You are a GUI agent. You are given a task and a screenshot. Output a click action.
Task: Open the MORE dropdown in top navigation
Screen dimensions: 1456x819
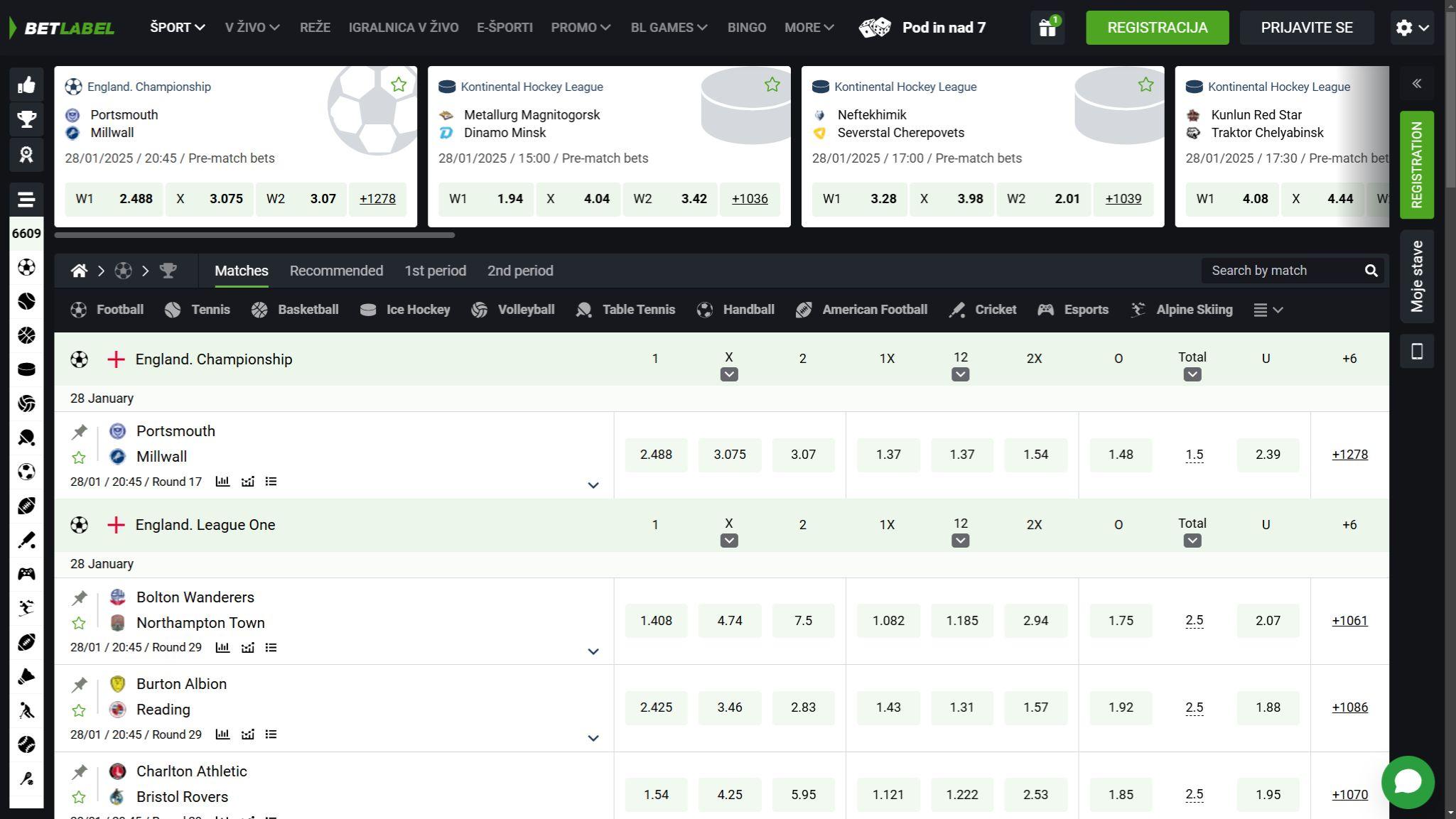[x=809, y=28]
